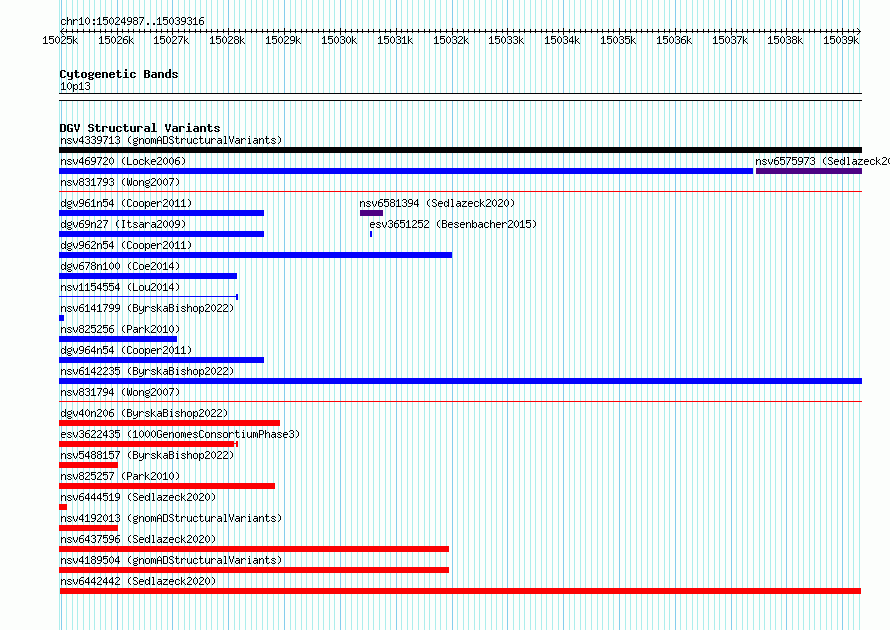Open the nsv1154554 (Lou2014) label
Image resolution: width=890 pixels, height=630 pixels.
(120, 287)
